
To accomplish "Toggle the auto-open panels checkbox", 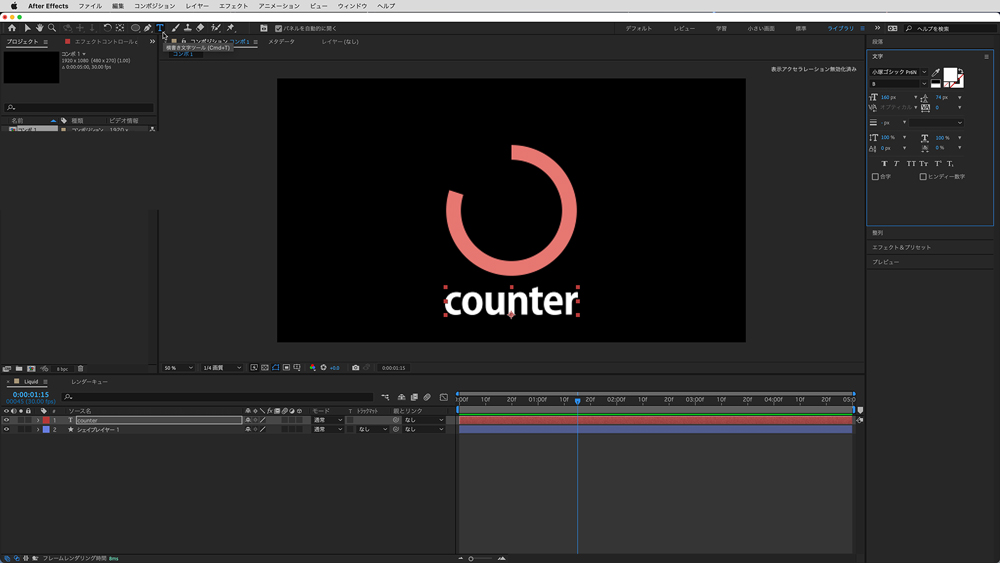I will point(278,29).
